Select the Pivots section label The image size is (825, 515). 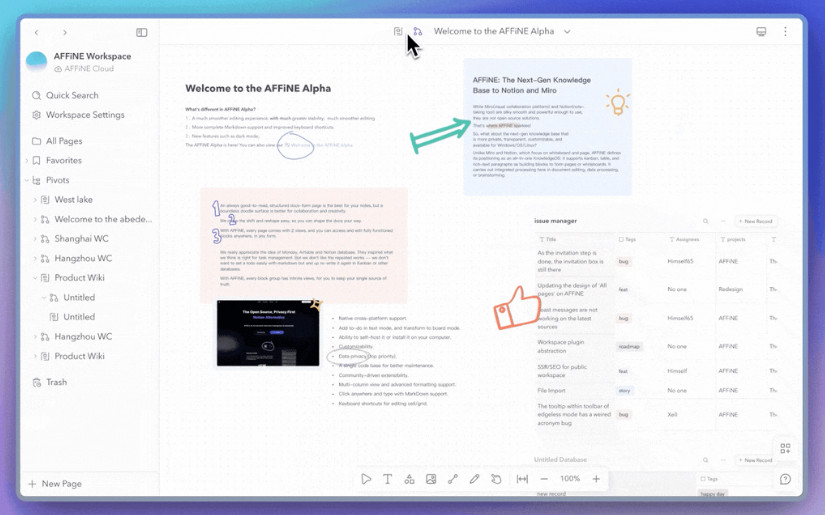[x=57, y=180]
